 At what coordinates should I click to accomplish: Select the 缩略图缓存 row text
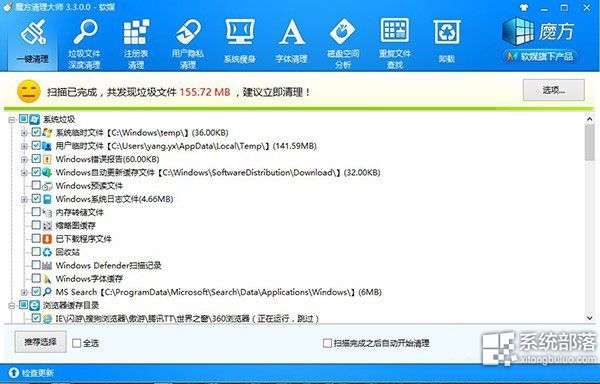[x=76, y=226]
